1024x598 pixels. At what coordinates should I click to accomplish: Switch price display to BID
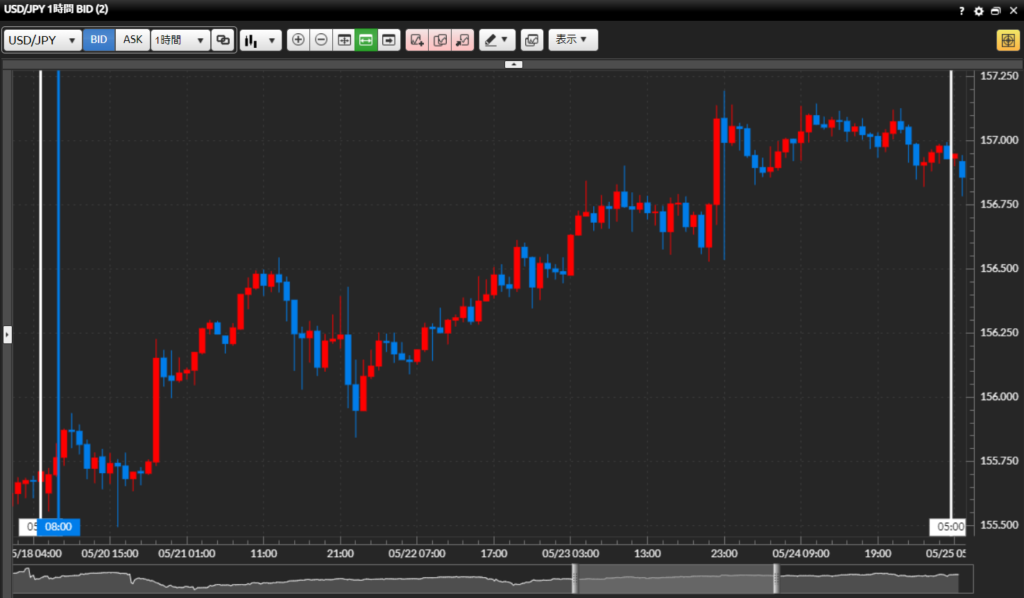[x=99, y=40]
